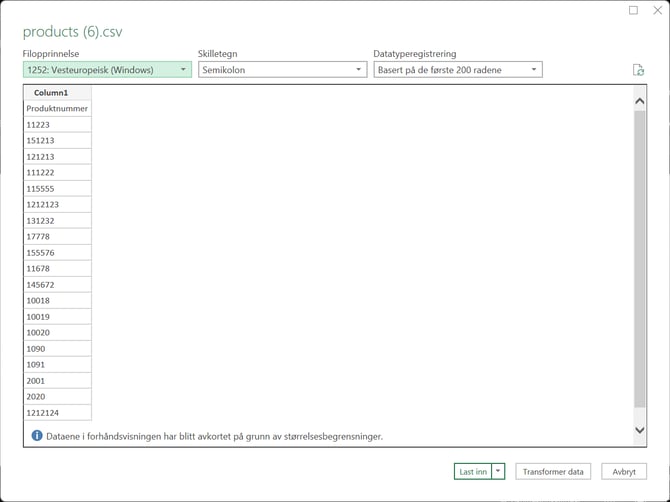670x502 pixels.
Task: Select cell with value 1090
Action: [57, 349]
